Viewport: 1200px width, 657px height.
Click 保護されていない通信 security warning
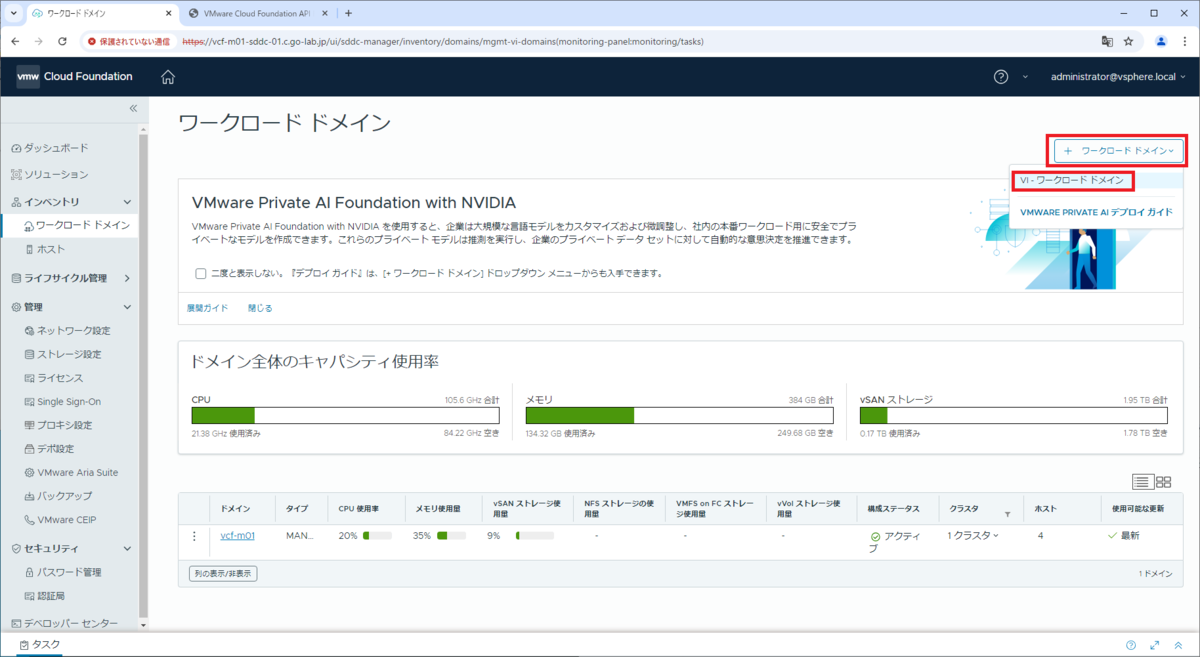click(x=130, y=42)
